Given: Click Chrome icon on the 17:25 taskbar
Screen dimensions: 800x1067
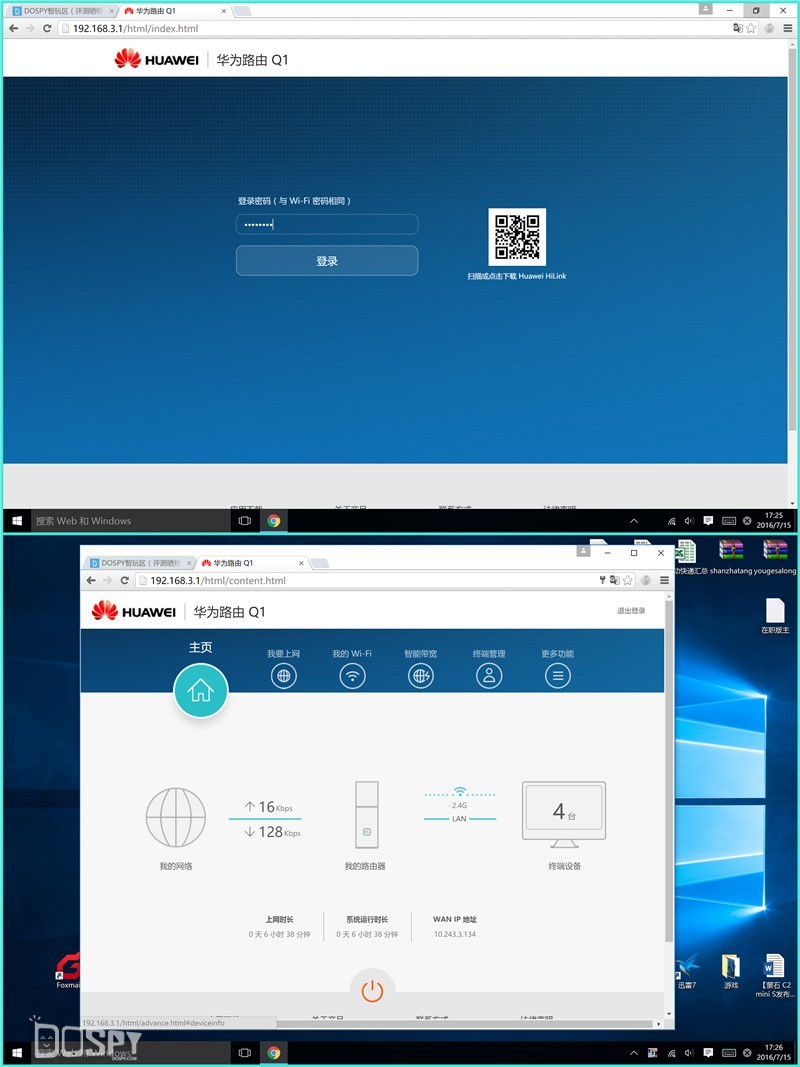Looking at the screenshot, I should coord(274,521).
